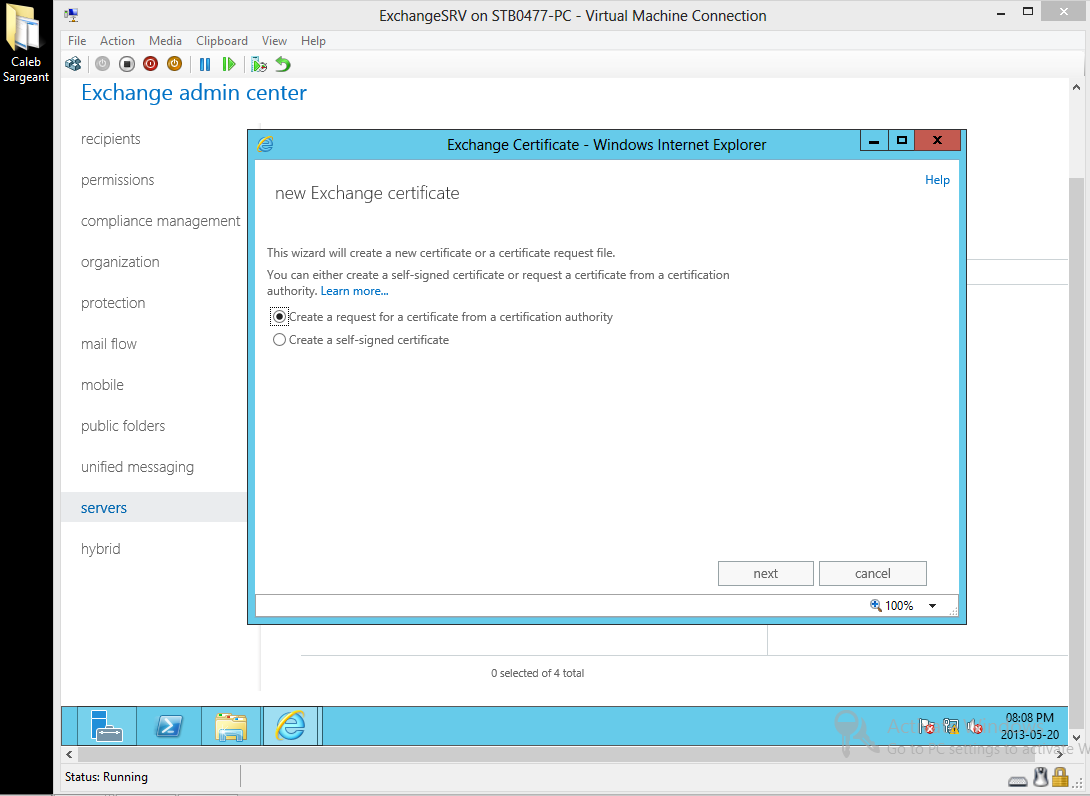Open unified messaging section
This screenshot has height=796, width=1090.
coord(138,466)
